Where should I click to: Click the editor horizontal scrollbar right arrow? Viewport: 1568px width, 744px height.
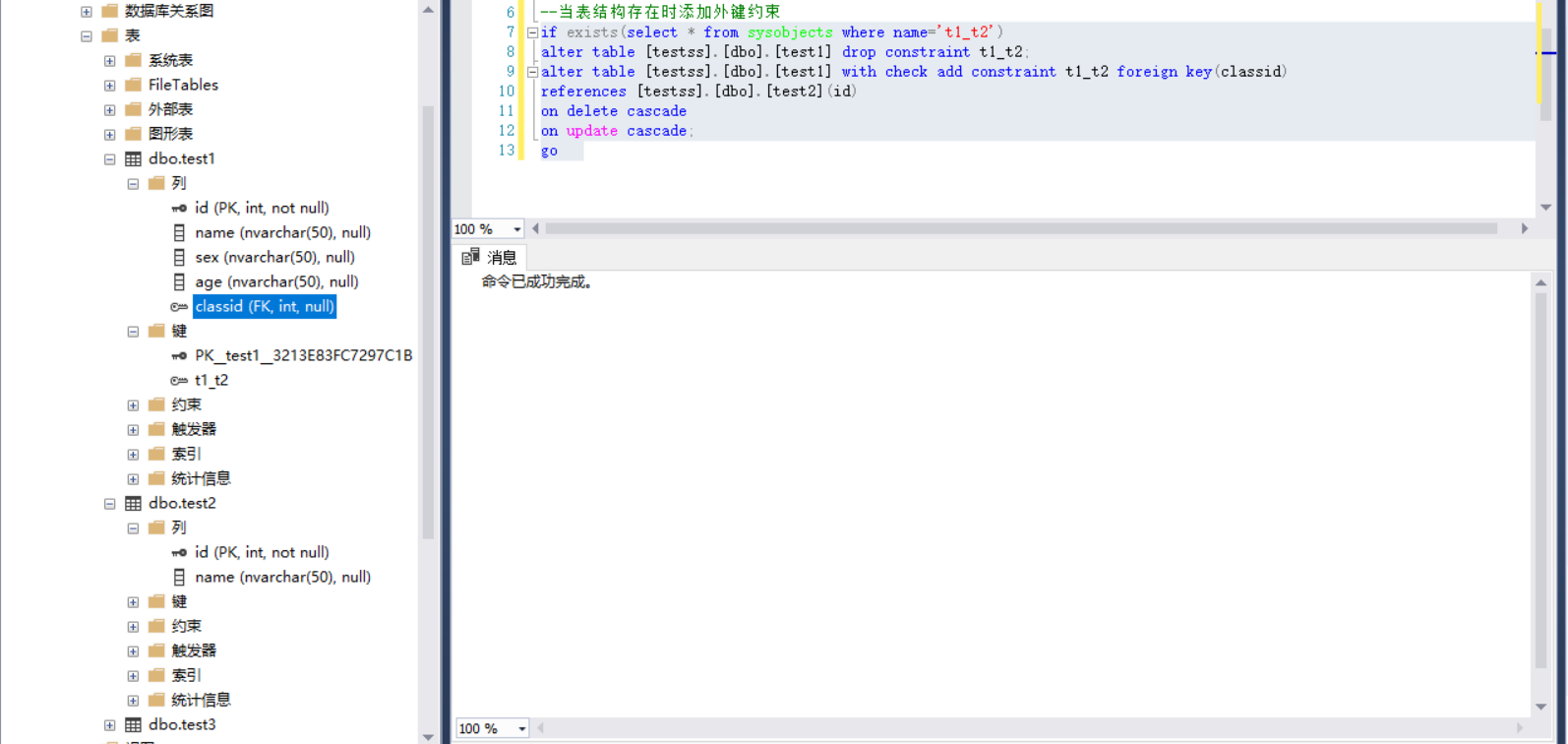tap(1525, 228)
